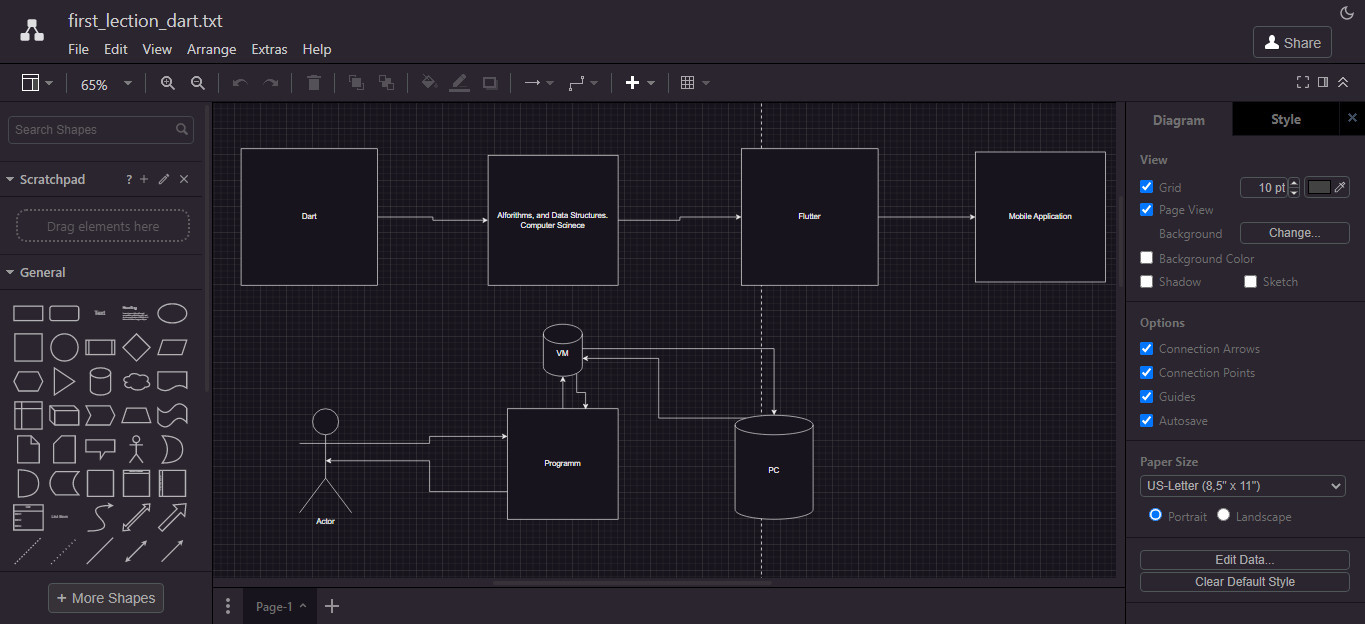Click the Delete trash icon in toolbar
Image resolution: width=1365 pixels, height=624 pixels.
coord(313,83)
